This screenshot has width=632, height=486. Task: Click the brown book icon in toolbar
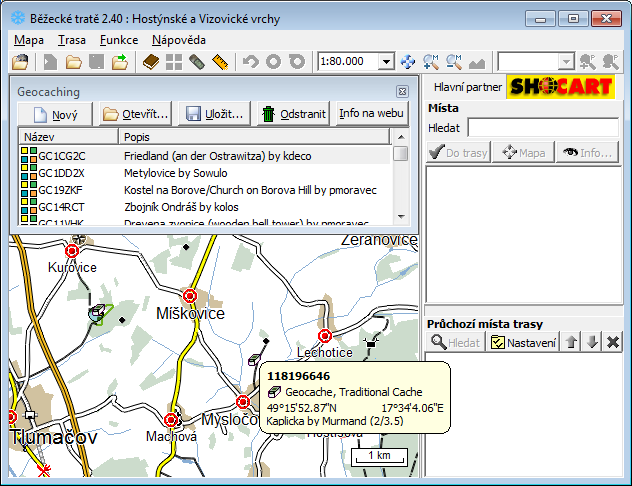coord(150,62)
